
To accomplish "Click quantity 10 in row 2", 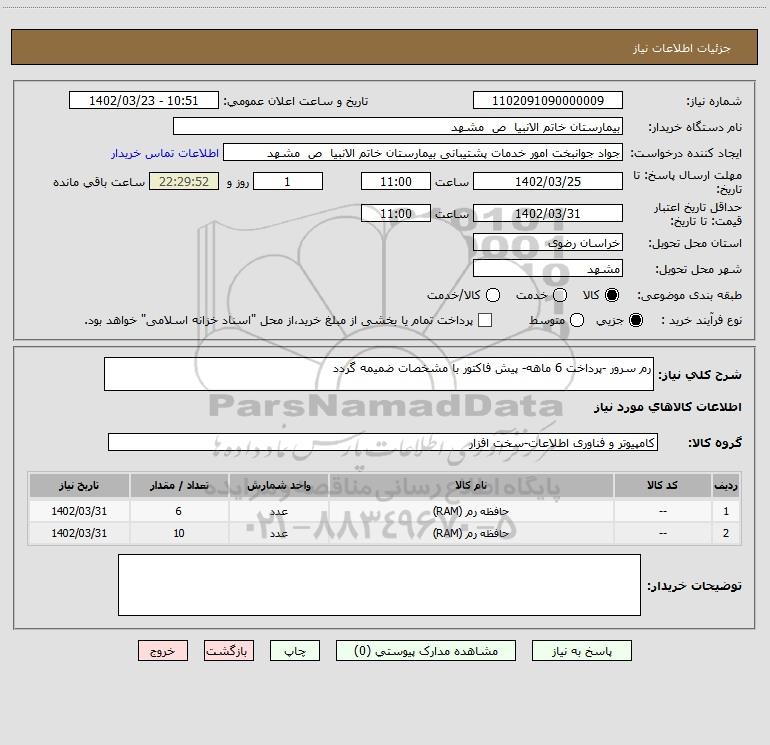I will click(179, 533).
